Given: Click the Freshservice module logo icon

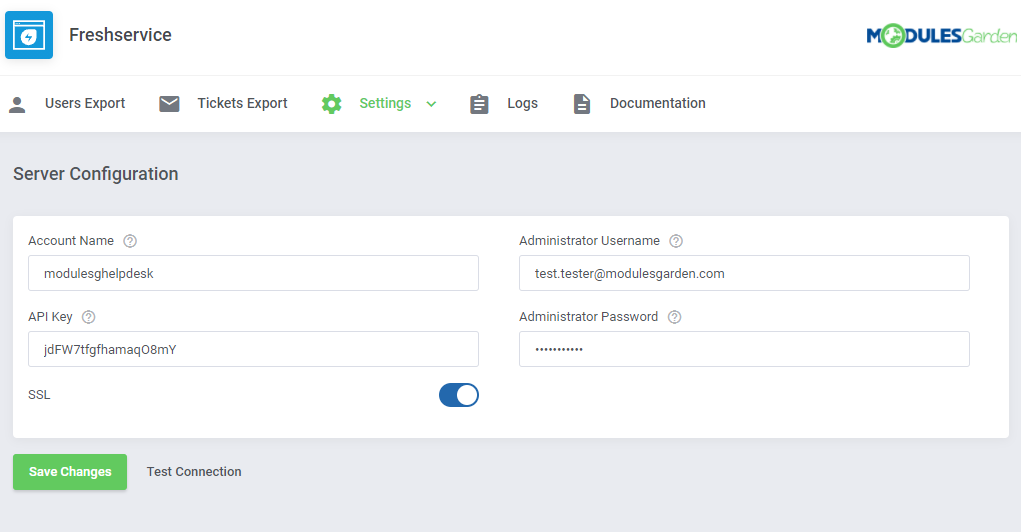Looking at the screenshot, I should click(29, 35).
